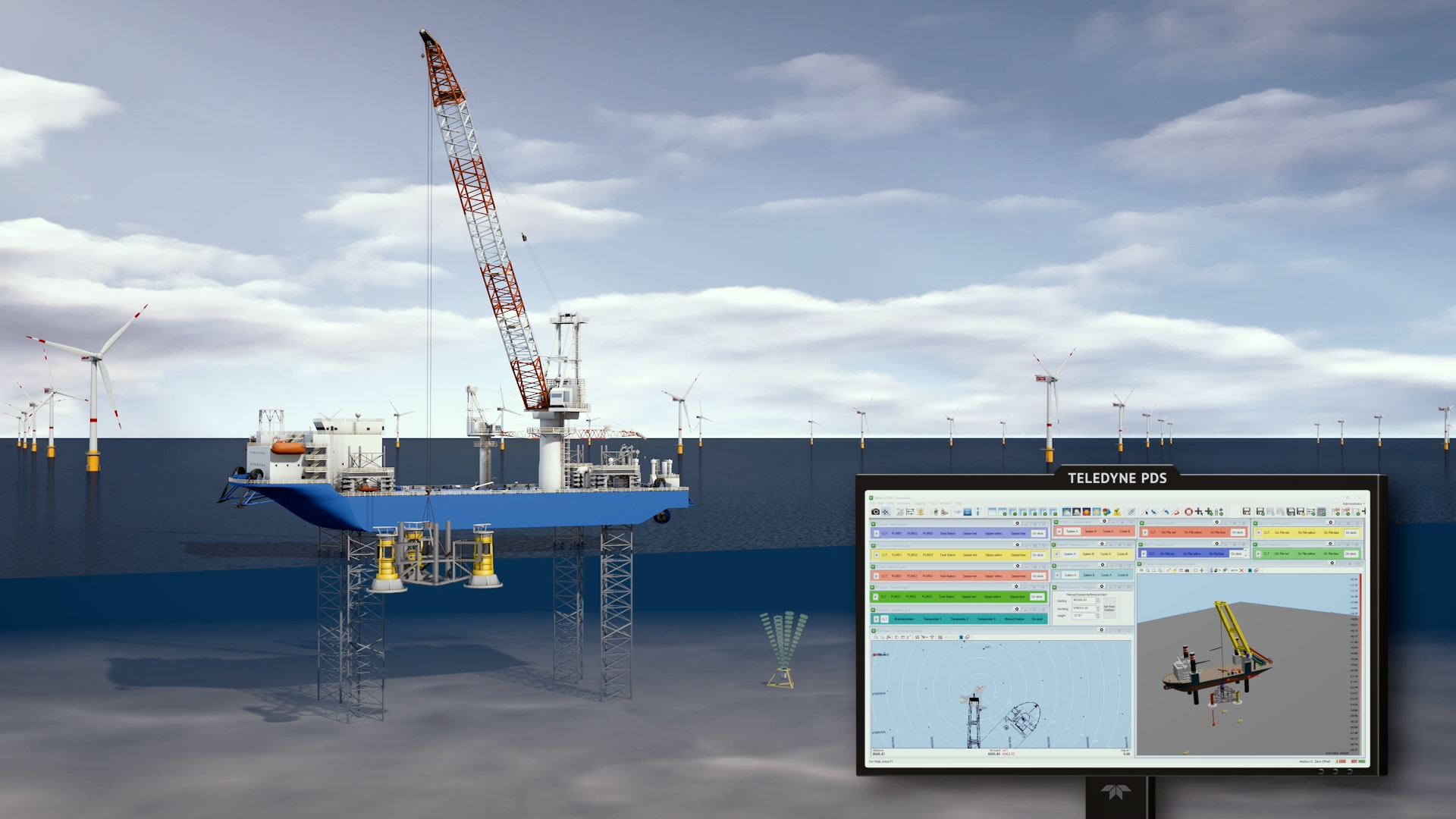The image size is (1456, 819).
Task: Click the Northing input field
Action: coord(1083,608)
